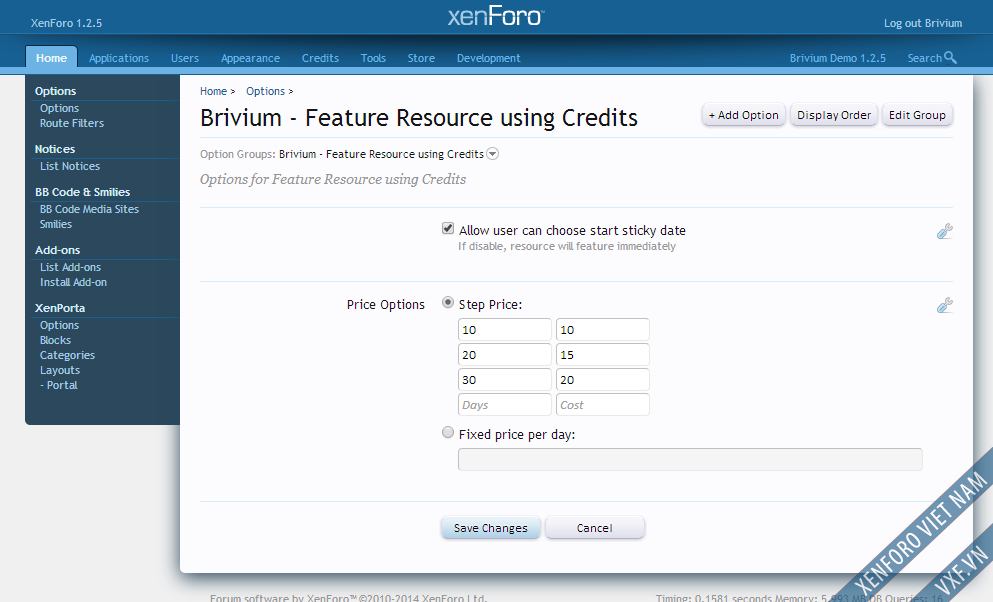Image resolution: width=993 pixels, height=602 pixels.
Task: Go to Options breadcrumb
Action: point(265,91)
